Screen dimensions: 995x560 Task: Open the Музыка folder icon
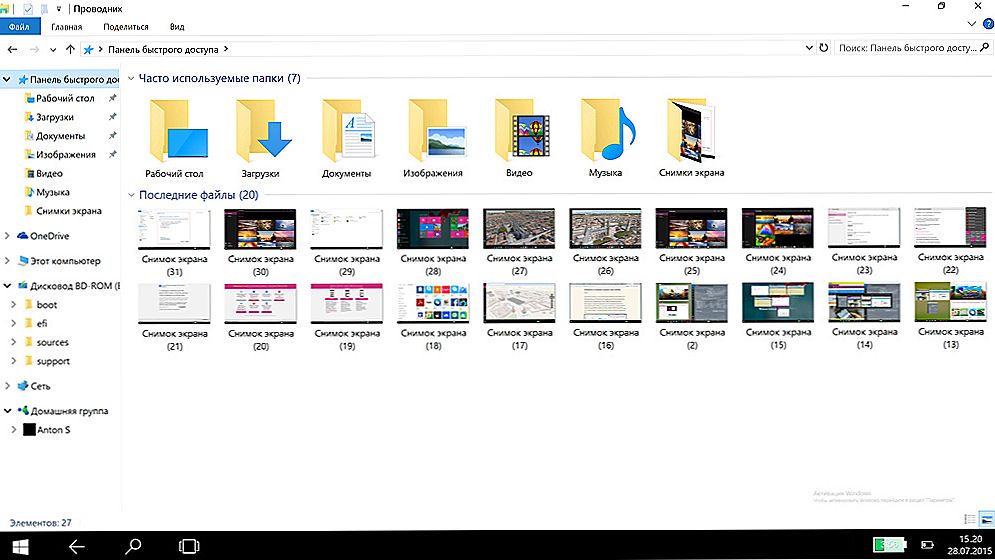(x=607, y=131)
